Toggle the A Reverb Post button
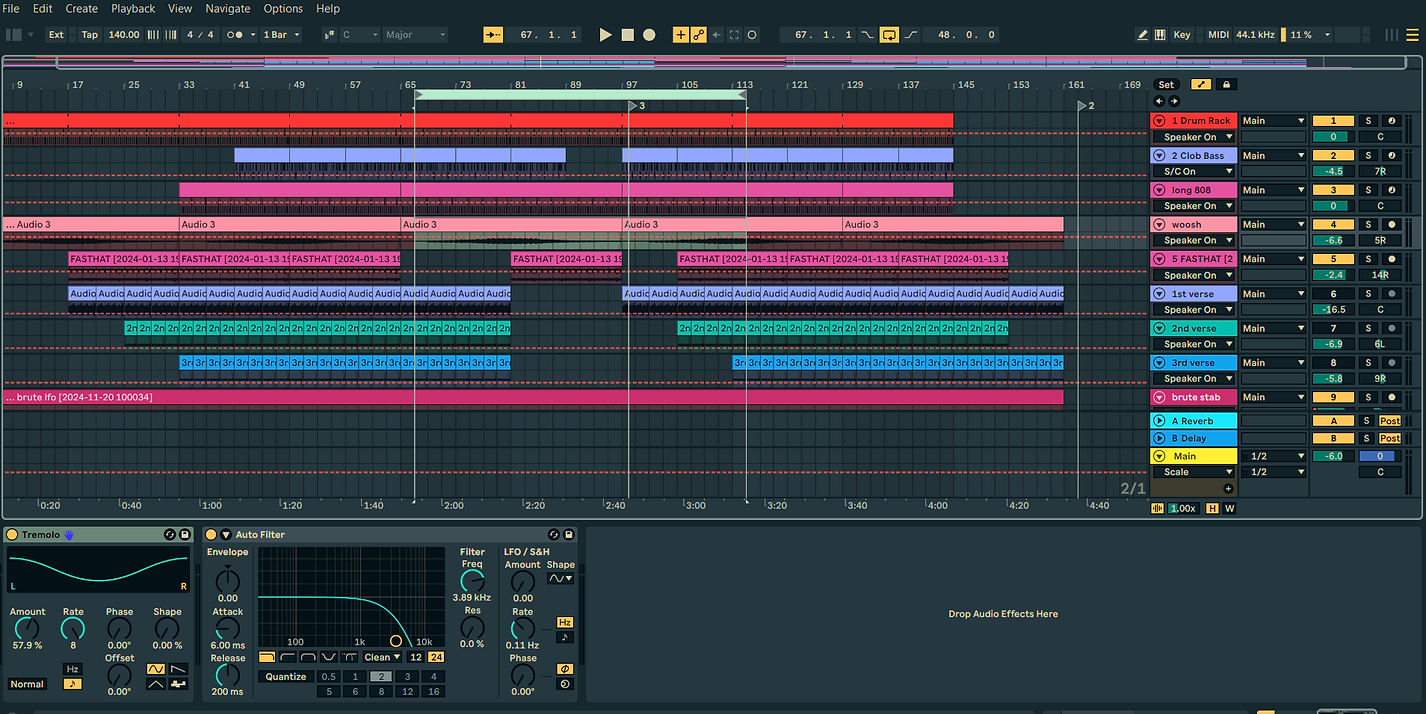 (x=1390, y=421)
